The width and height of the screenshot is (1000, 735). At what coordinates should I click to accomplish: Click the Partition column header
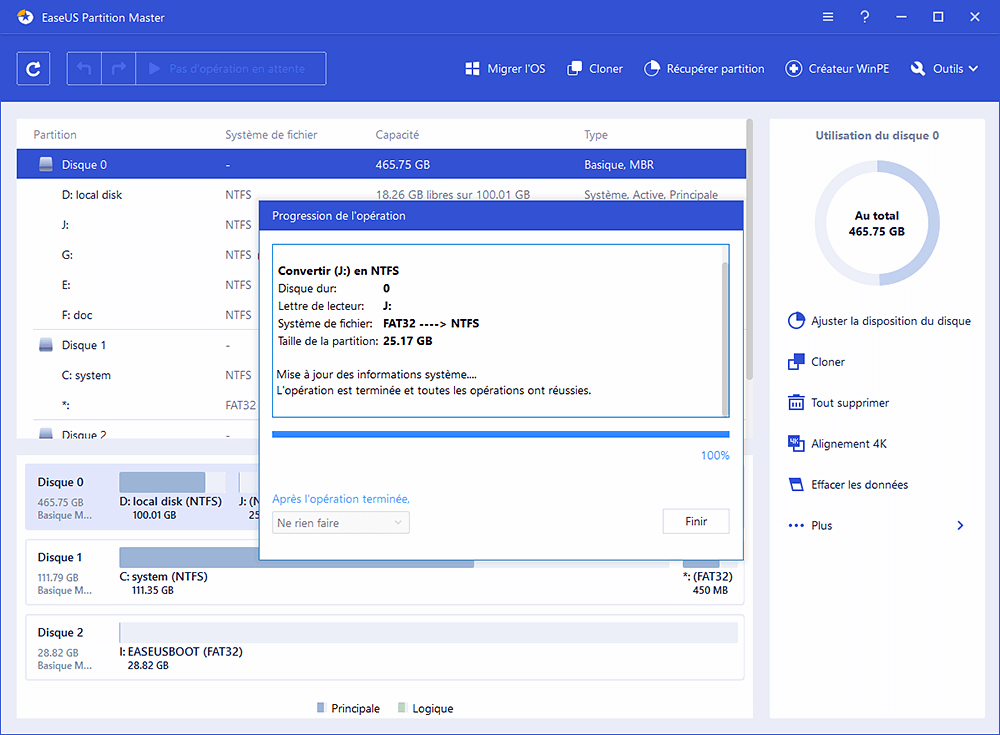pyautogui.click(x=55, y=135)
